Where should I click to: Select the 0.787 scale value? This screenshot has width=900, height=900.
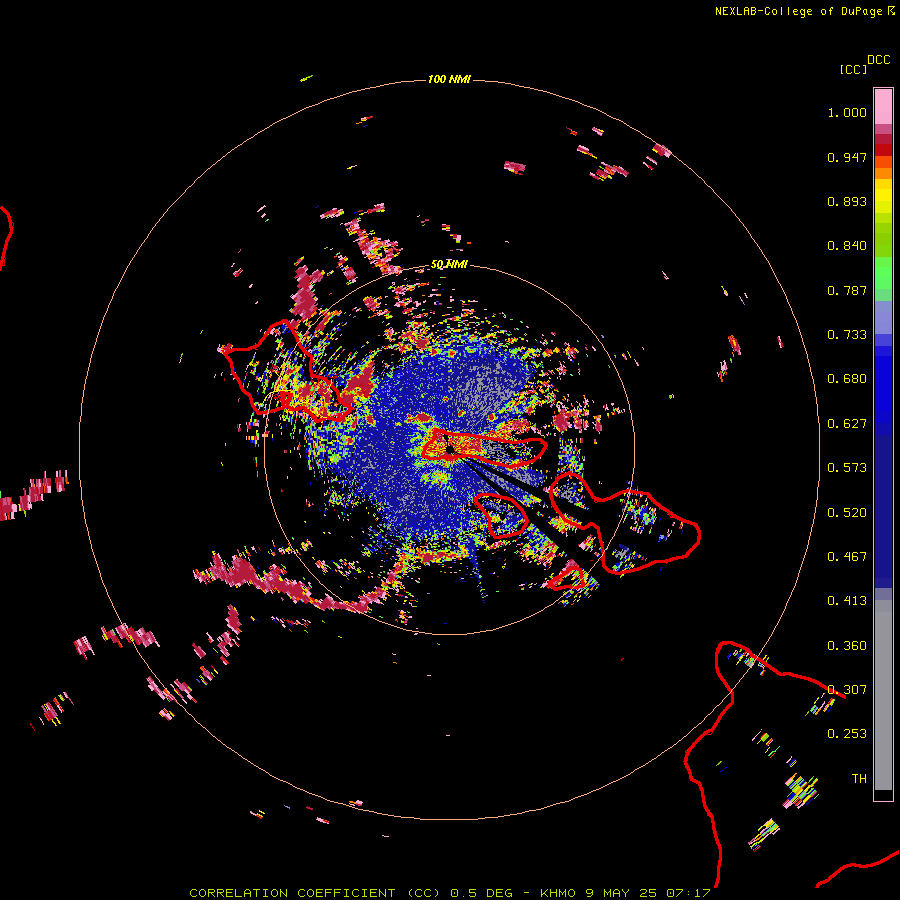click(847, 290)
